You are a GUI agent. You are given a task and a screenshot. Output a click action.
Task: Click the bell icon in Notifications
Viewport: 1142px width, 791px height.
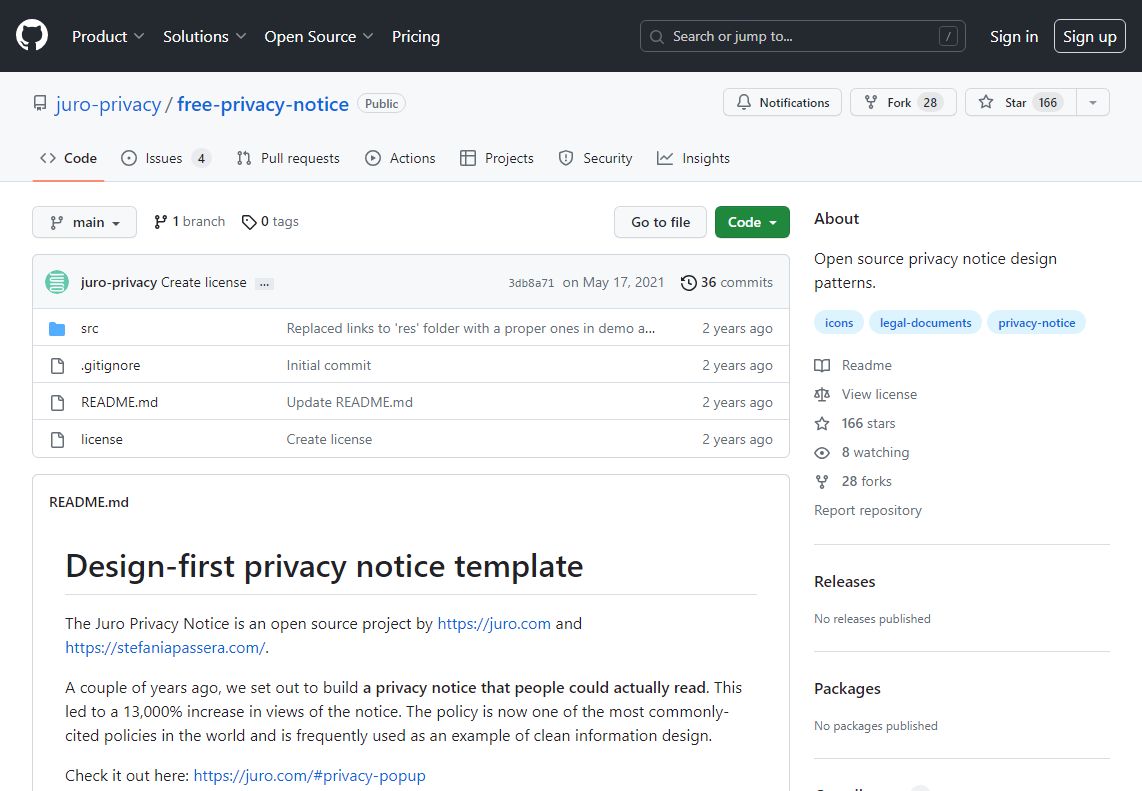(x=744, y=102)
